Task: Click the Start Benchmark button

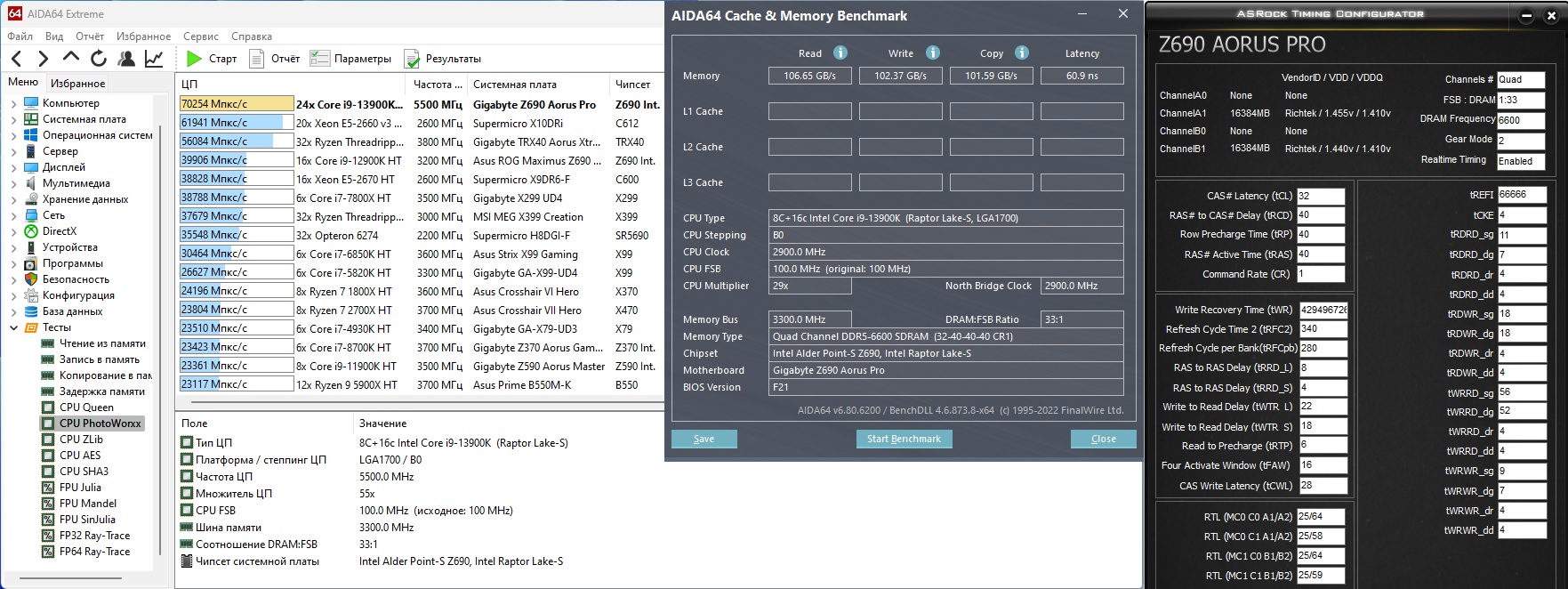Action: click(904, 439)
